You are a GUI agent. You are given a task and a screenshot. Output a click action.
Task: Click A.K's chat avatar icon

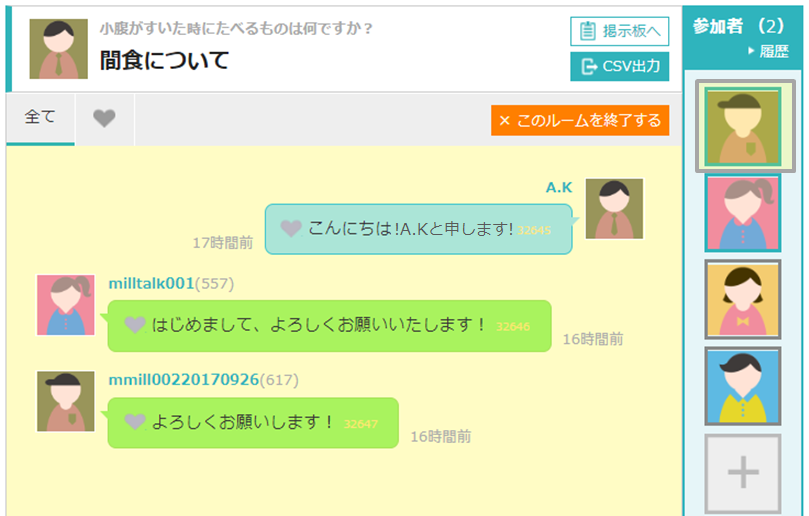[614, 209]
